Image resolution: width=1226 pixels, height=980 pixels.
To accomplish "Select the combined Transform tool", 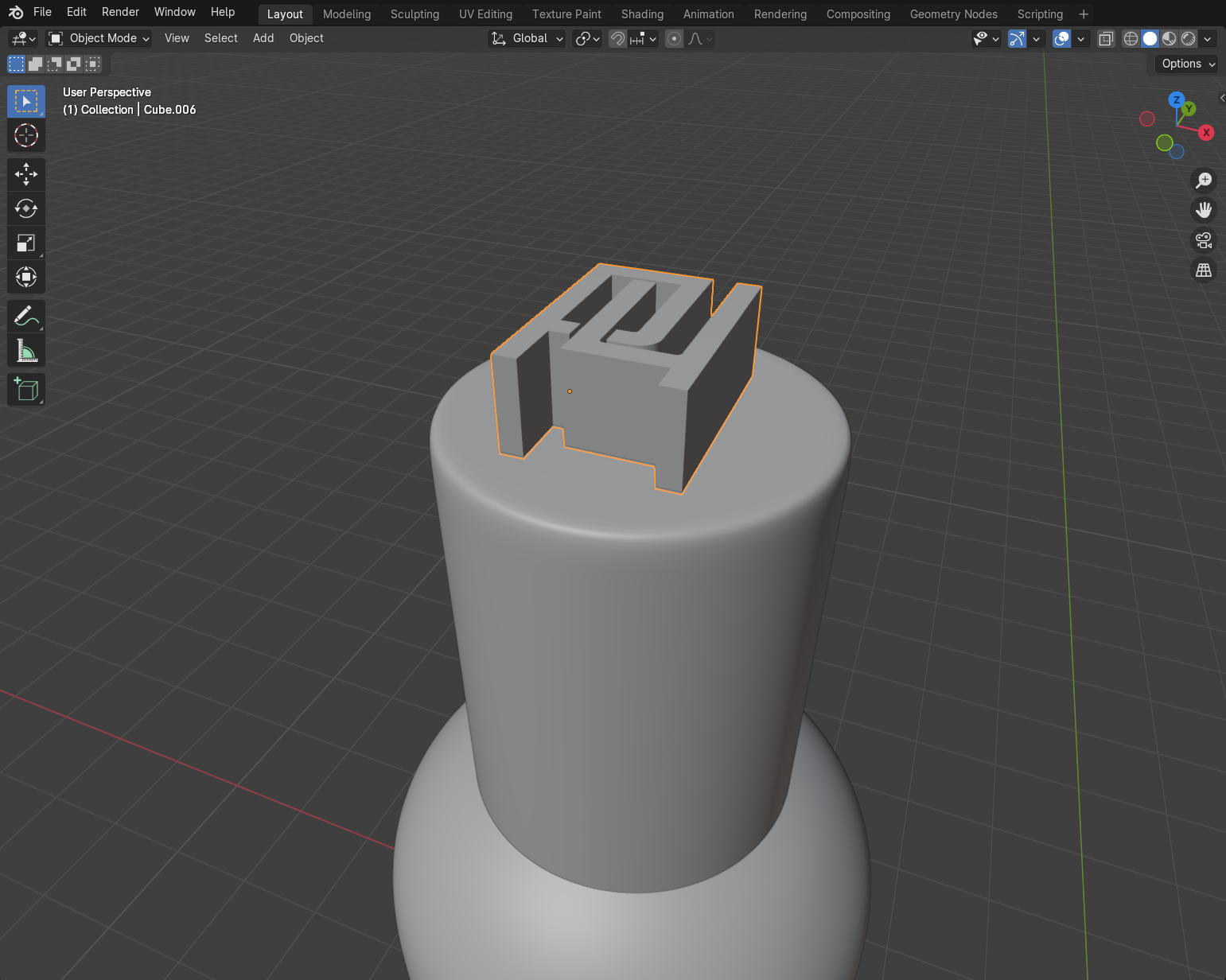I will (x=26, y=277).
